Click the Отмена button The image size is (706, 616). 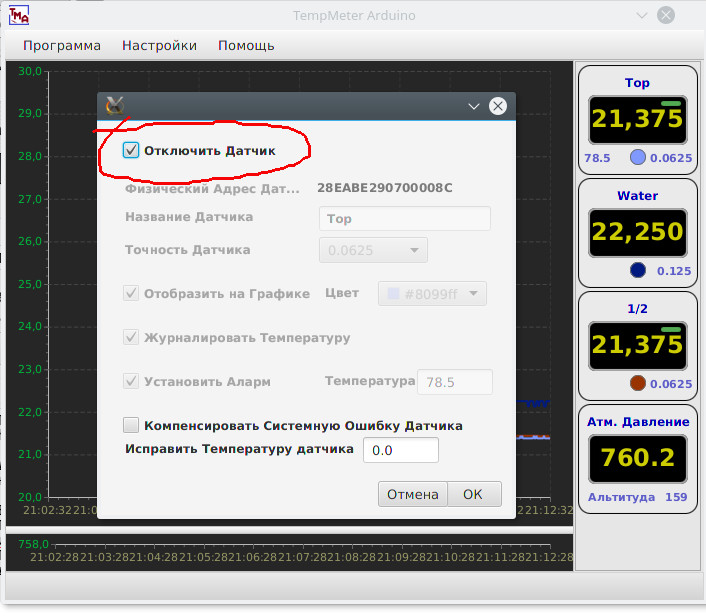[413, 494]
